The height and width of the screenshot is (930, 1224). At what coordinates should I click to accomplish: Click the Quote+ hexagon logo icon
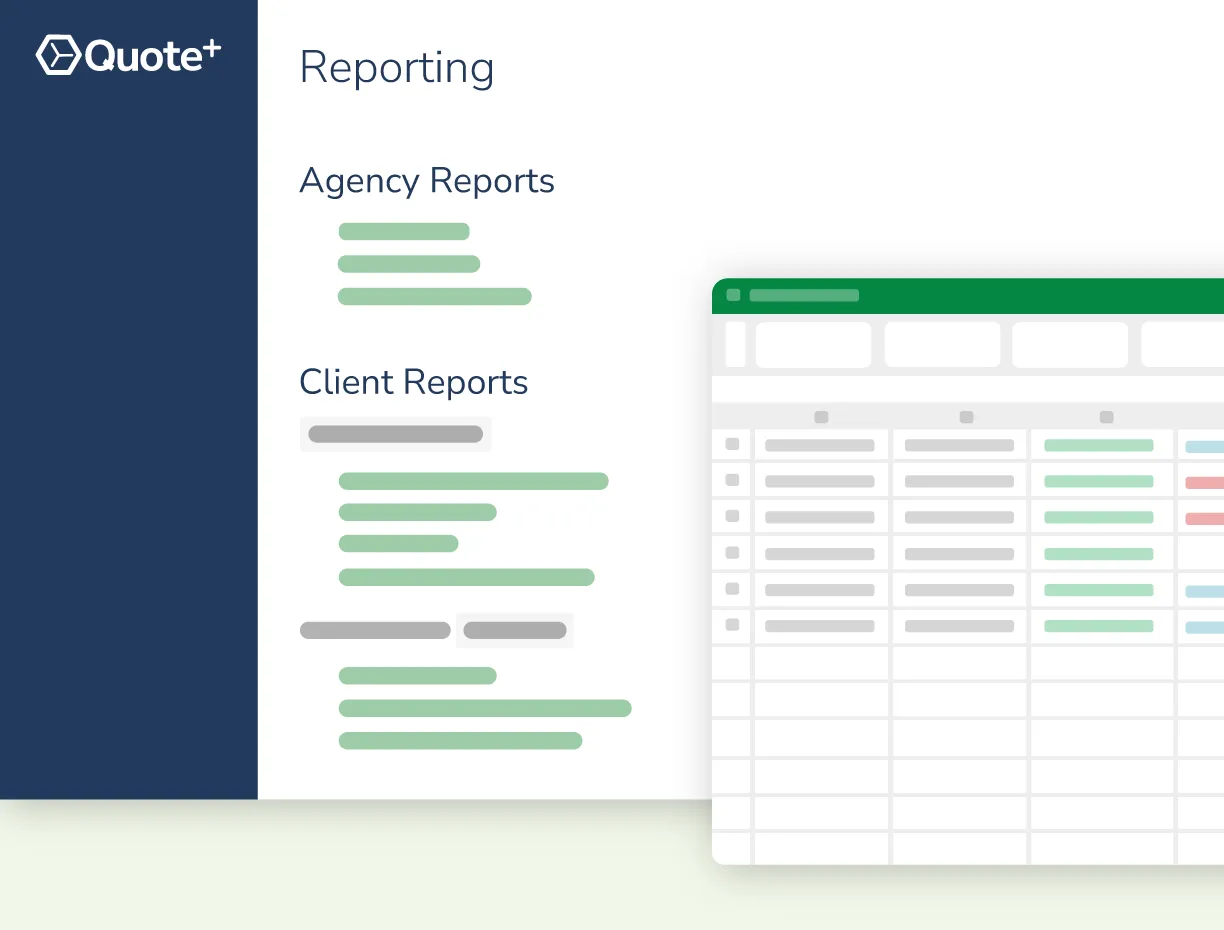coord(58,55)
